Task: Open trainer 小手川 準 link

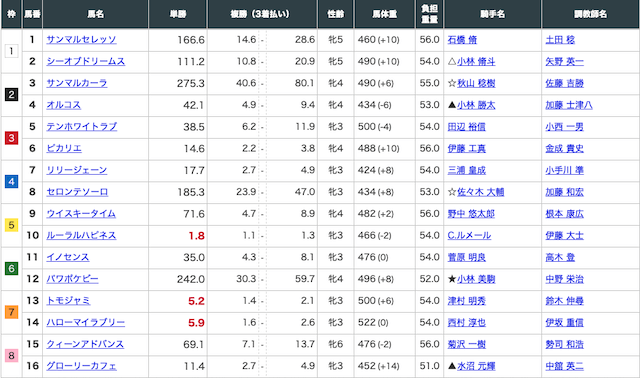Action: tap(564, 170)
